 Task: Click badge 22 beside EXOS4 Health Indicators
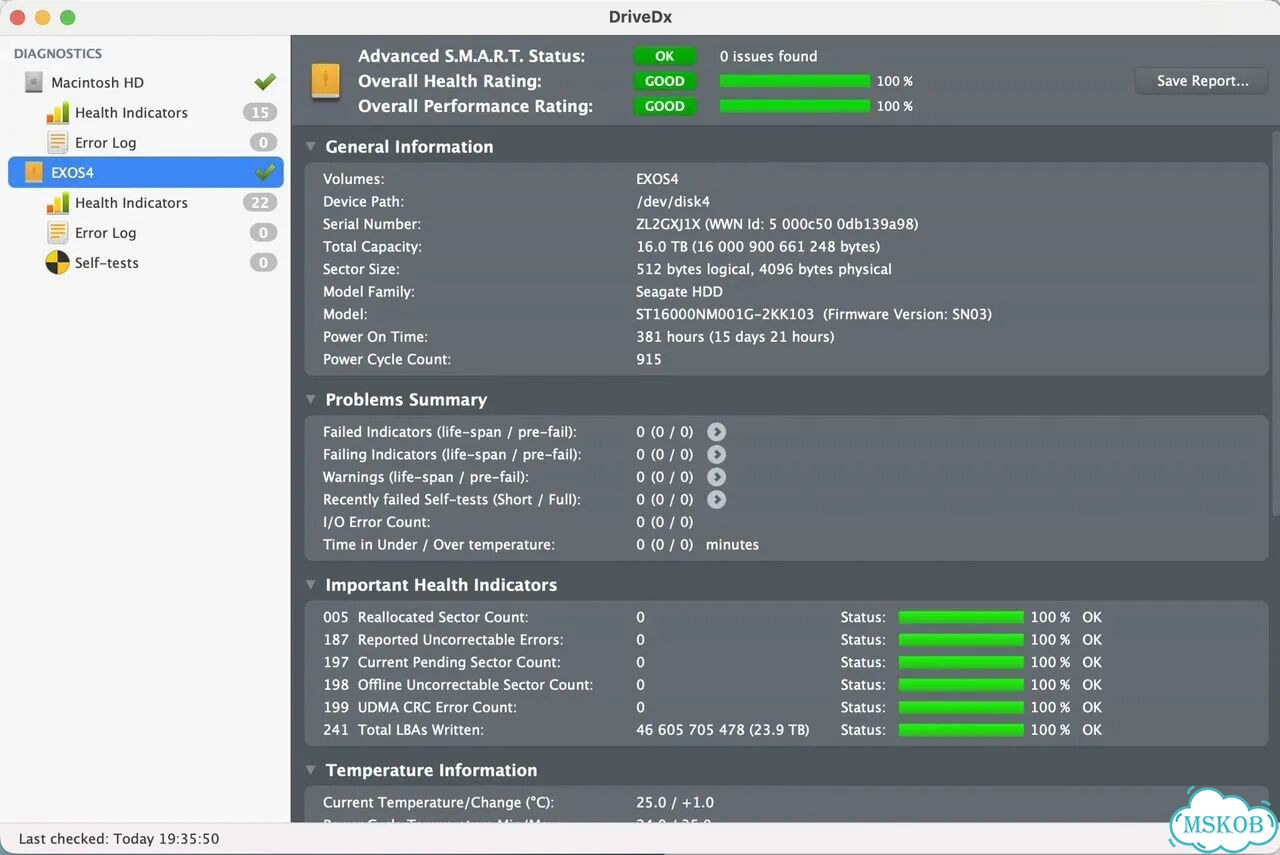coord(260,203)
